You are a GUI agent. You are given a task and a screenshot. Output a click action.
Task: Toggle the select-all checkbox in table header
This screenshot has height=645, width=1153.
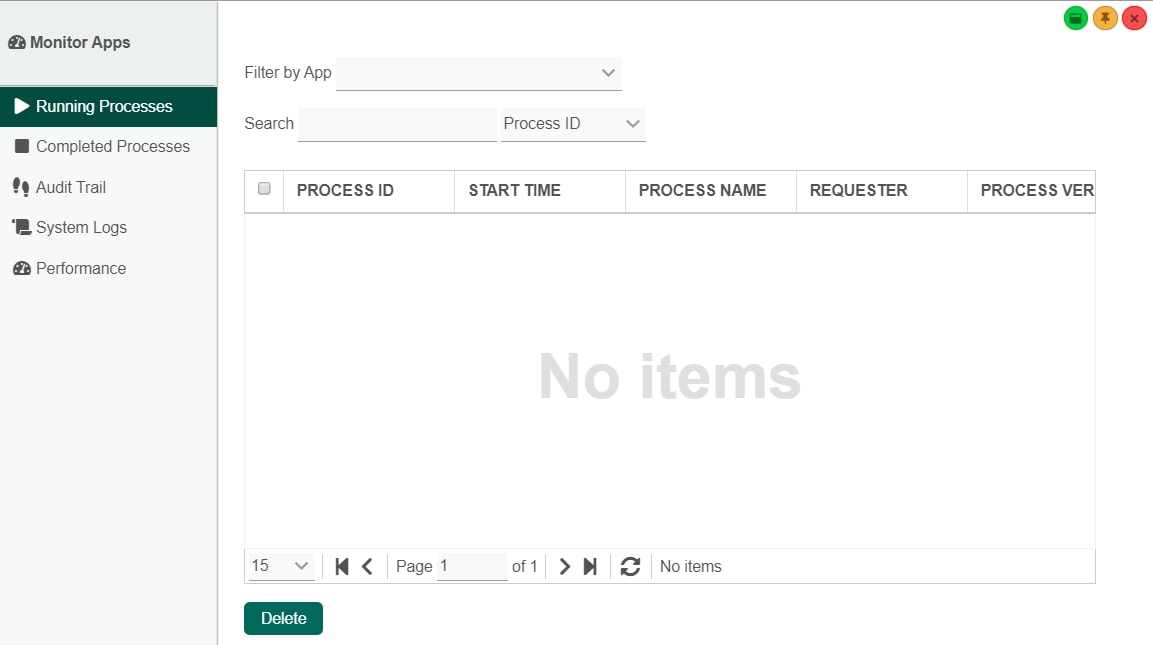pos(264,189)
